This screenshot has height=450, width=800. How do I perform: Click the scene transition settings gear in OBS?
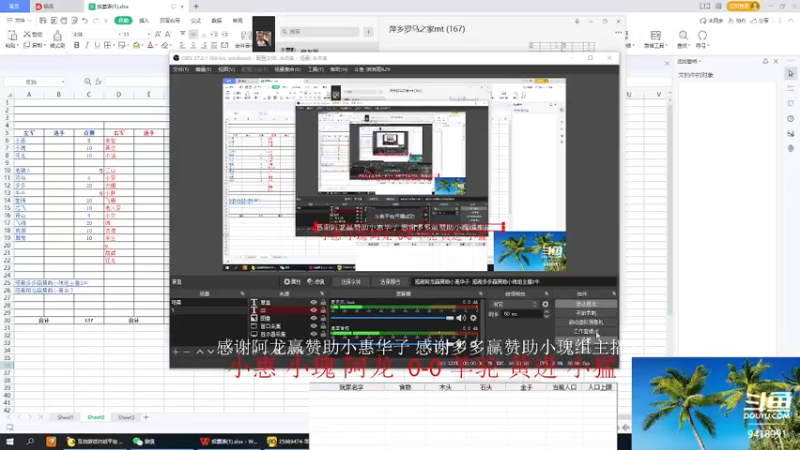click(x=545, y=304)
